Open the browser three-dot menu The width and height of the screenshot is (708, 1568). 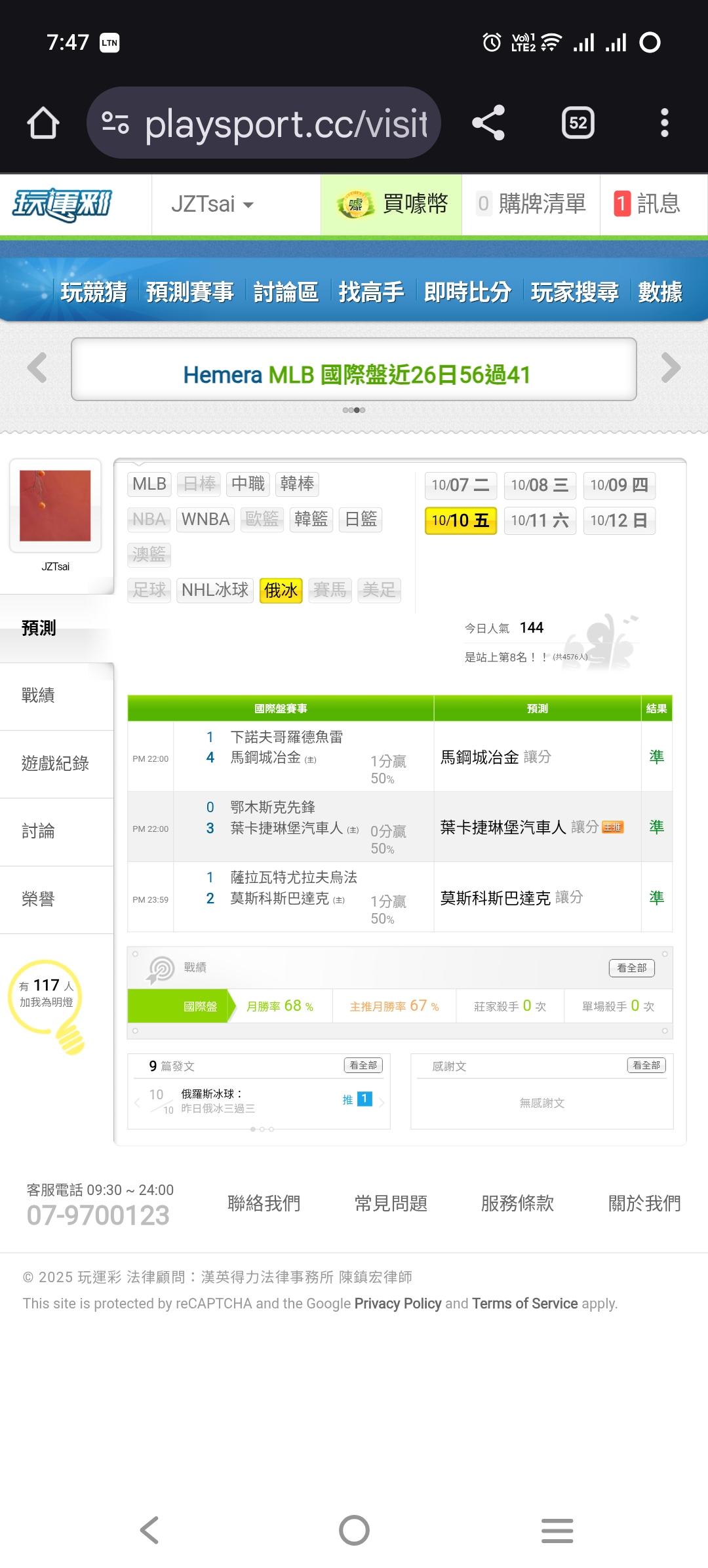[x=664, y=123]
